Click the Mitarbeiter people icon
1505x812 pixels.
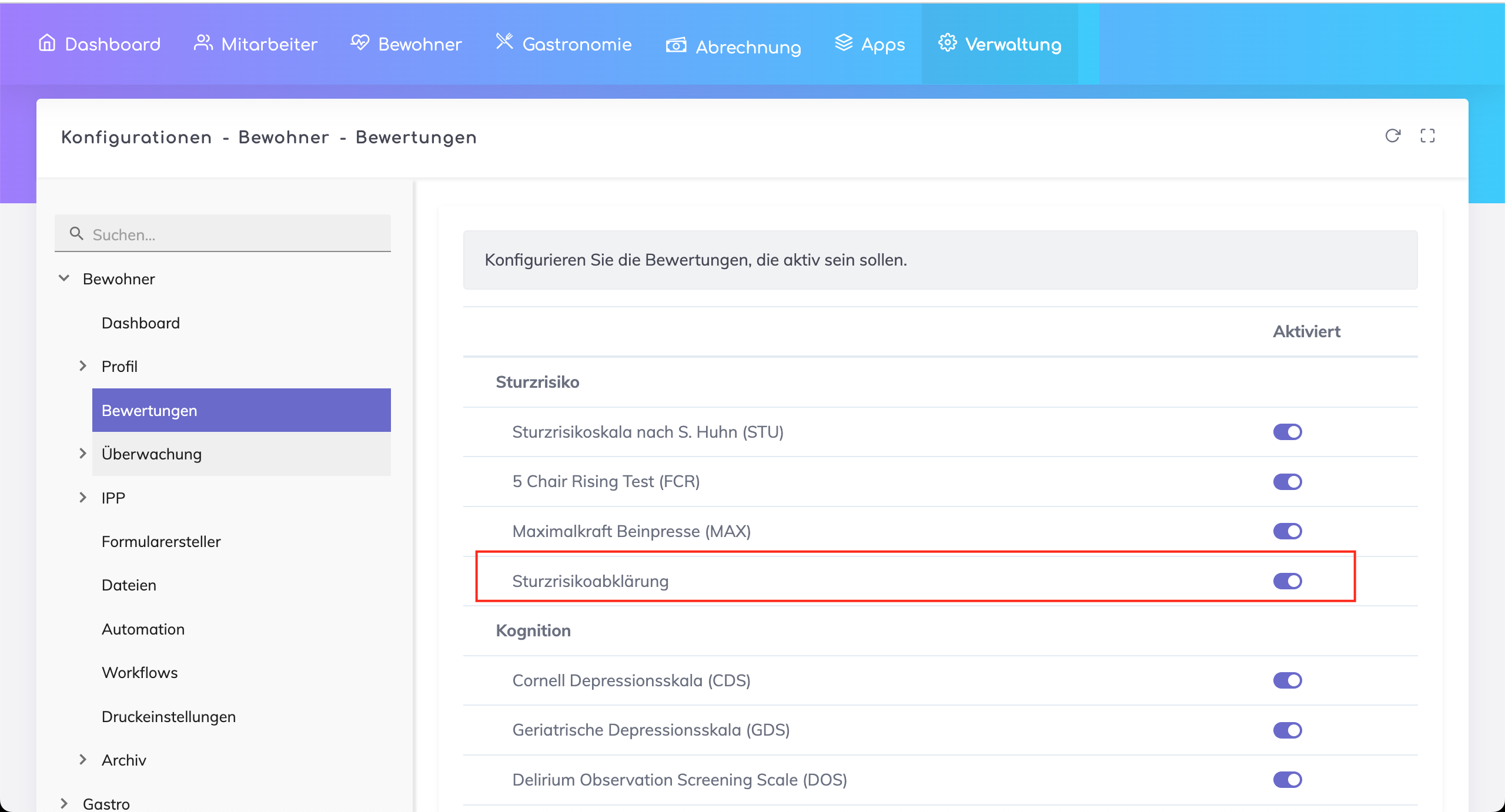click(203, 43)
